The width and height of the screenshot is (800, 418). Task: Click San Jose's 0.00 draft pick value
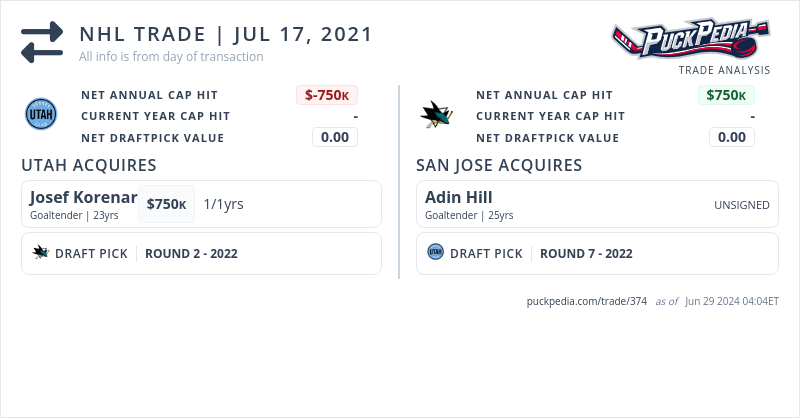732,137
